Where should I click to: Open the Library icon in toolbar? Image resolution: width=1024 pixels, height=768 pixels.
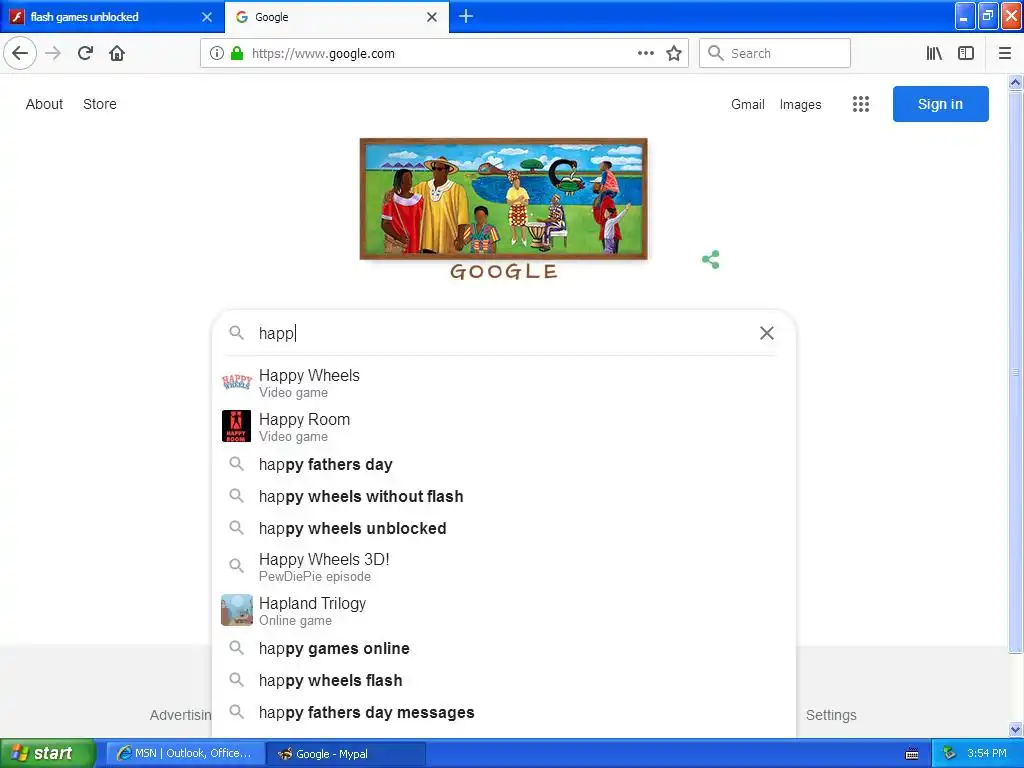[934, 54]
